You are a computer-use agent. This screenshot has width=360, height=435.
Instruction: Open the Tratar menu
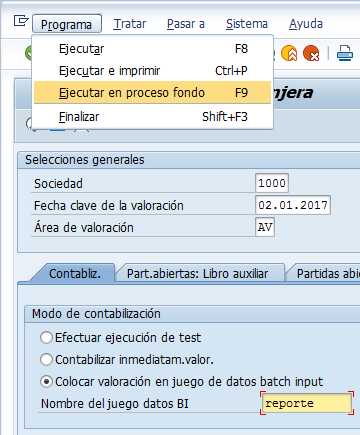click(x=130, y=24)
